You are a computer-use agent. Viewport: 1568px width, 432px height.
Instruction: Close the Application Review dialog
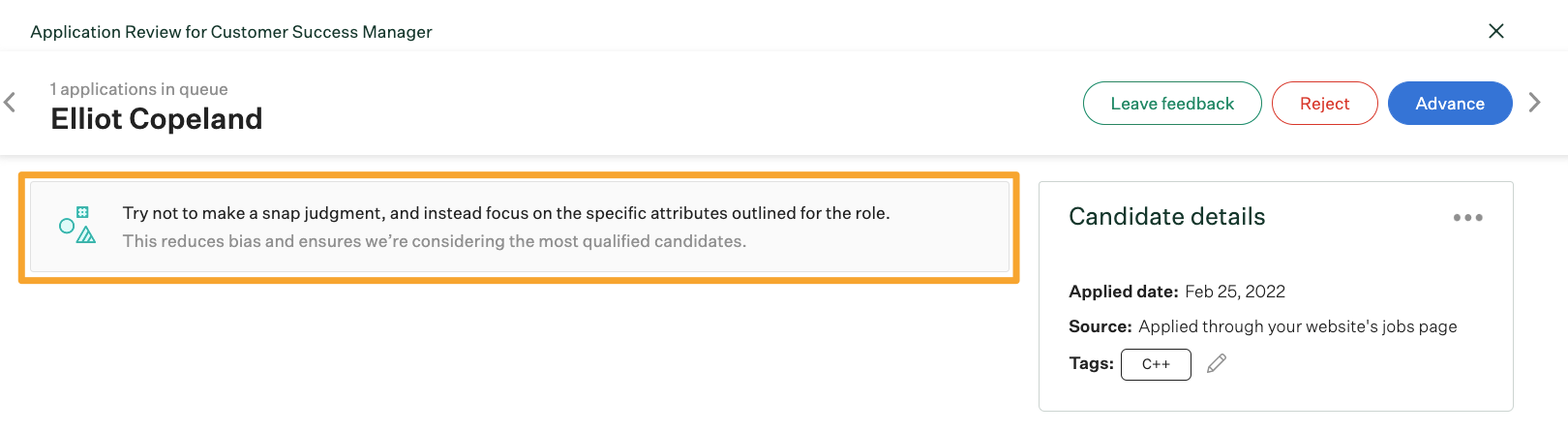1495,31
